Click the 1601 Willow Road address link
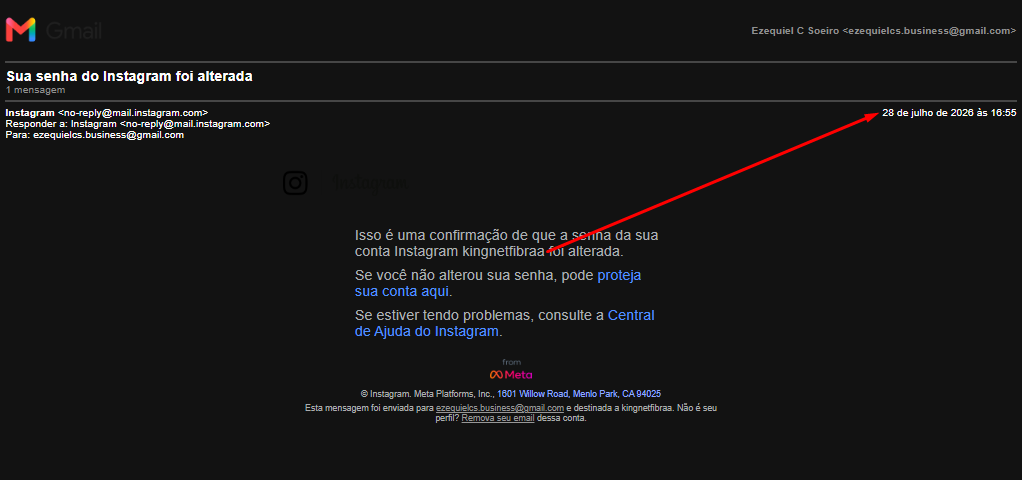The image size is (1022, 480). [579, 394]
